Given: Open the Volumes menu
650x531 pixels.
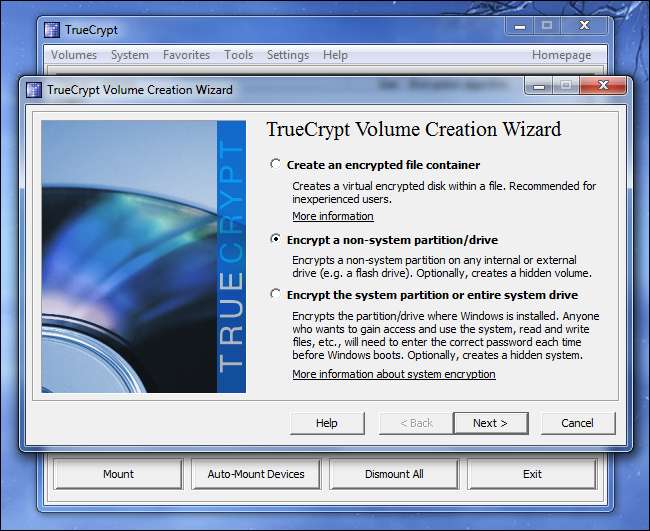Looking at the screenshot, I should coord(74,55).
